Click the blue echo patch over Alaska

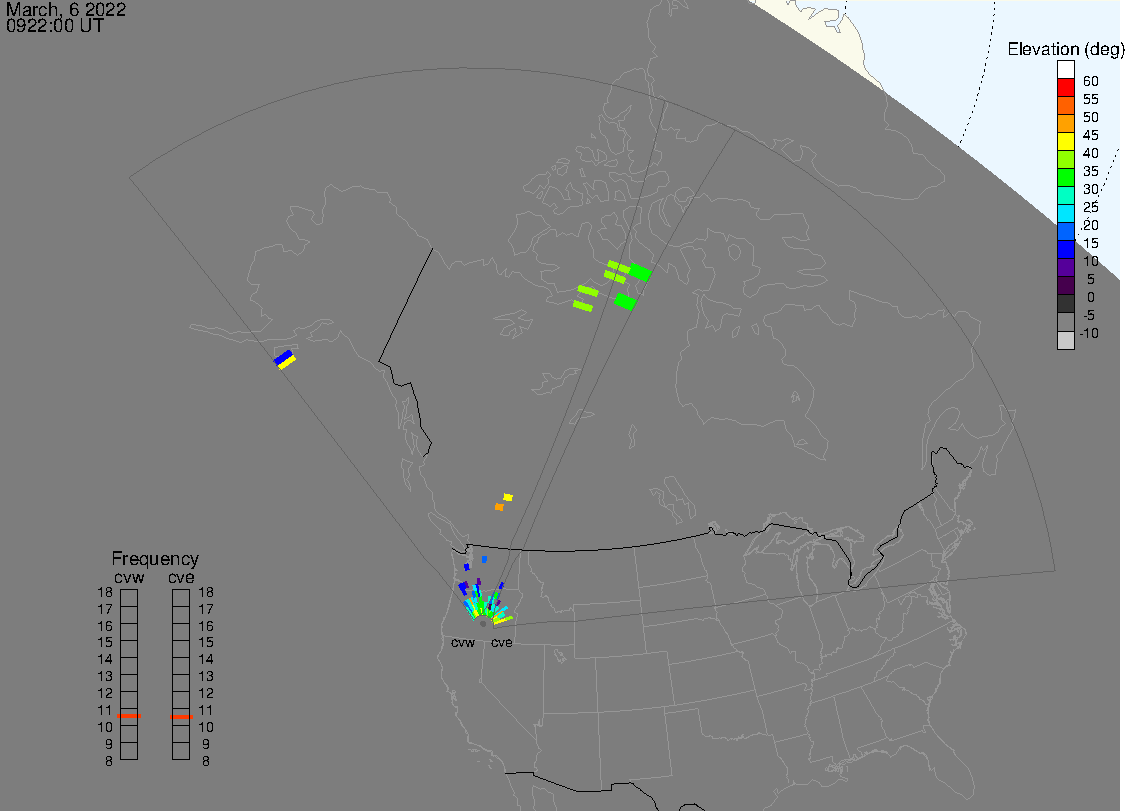coord(283,357)
